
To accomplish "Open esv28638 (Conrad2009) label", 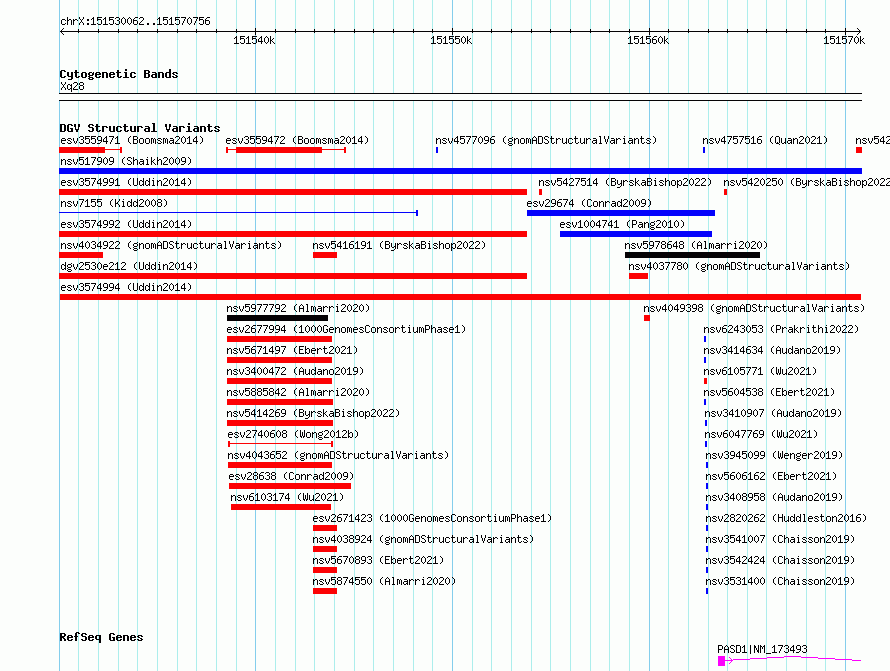I will [291, 476].
